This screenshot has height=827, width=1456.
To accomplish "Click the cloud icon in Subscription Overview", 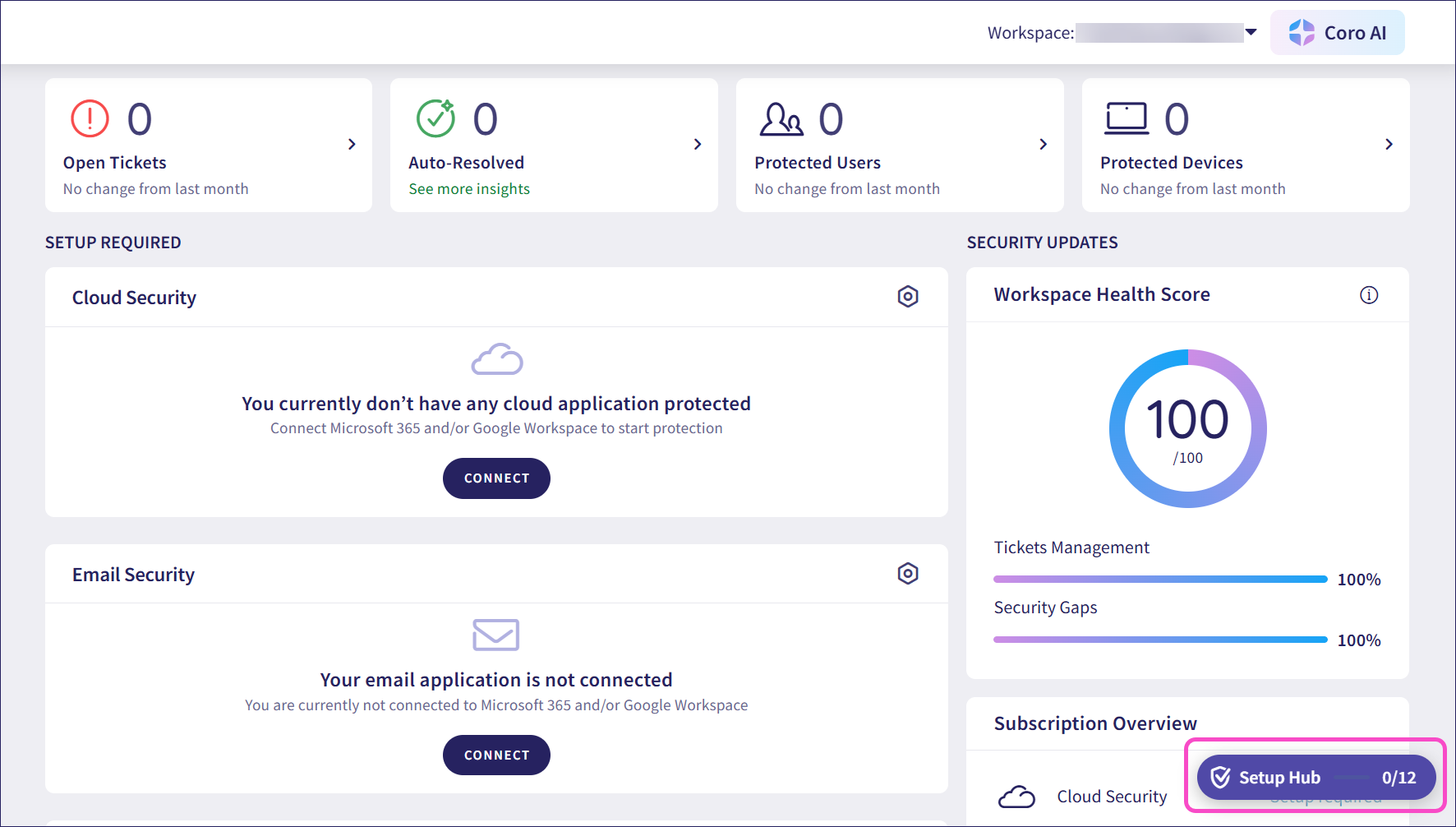I will 1016,797.
